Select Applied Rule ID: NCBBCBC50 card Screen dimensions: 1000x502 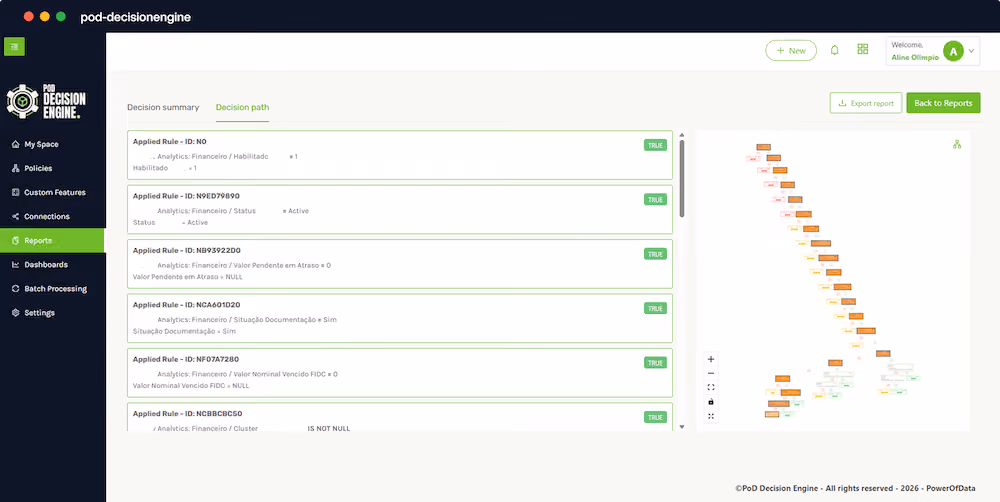pos(400,417)
